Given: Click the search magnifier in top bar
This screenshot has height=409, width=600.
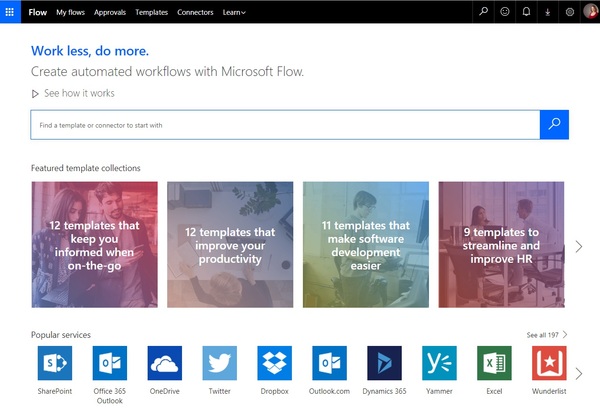Looking at the screenshot, I should point(484,11).
